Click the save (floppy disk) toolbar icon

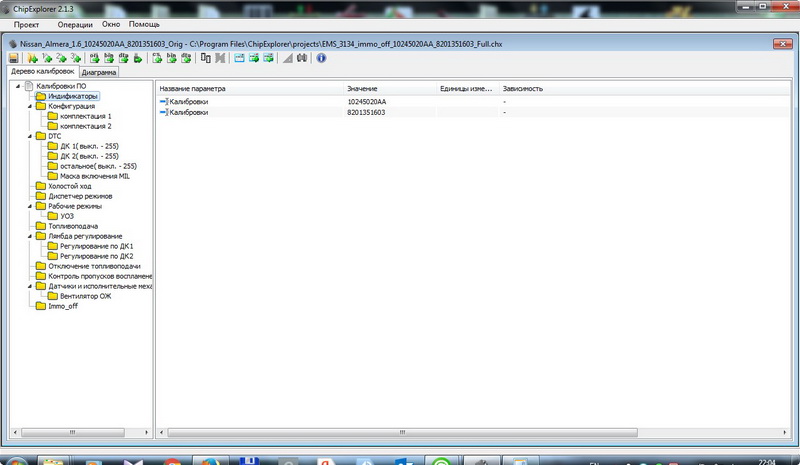click(x=14, y=59)
